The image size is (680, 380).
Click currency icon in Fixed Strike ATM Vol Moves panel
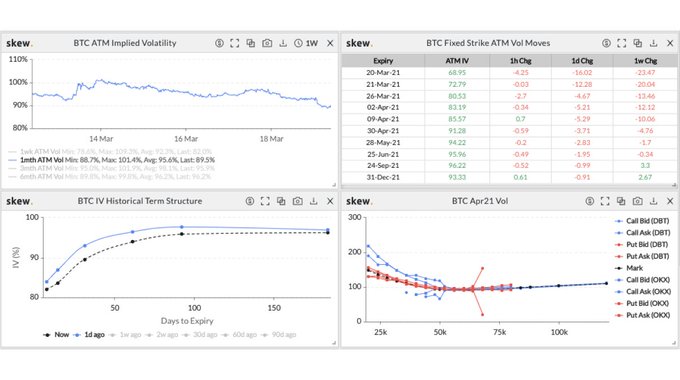pyautogui.click(x=606, y=43)
